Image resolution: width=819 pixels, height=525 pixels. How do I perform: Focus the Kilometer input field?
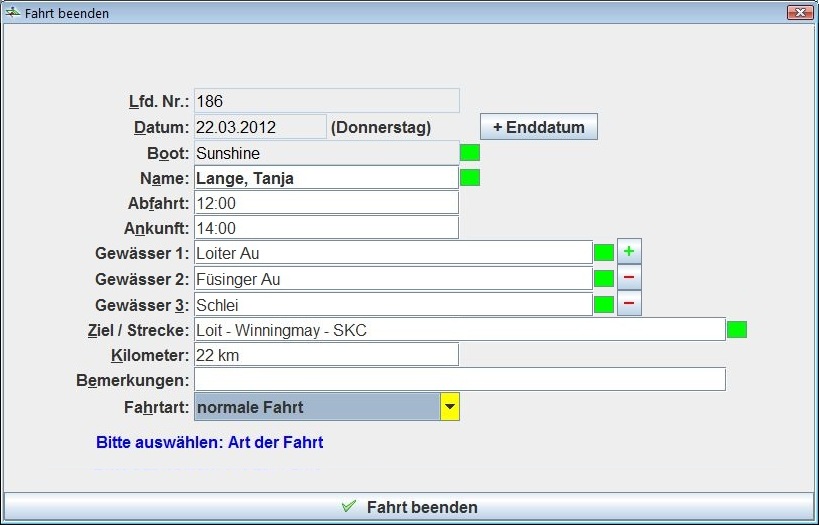(x=326, y=355)
